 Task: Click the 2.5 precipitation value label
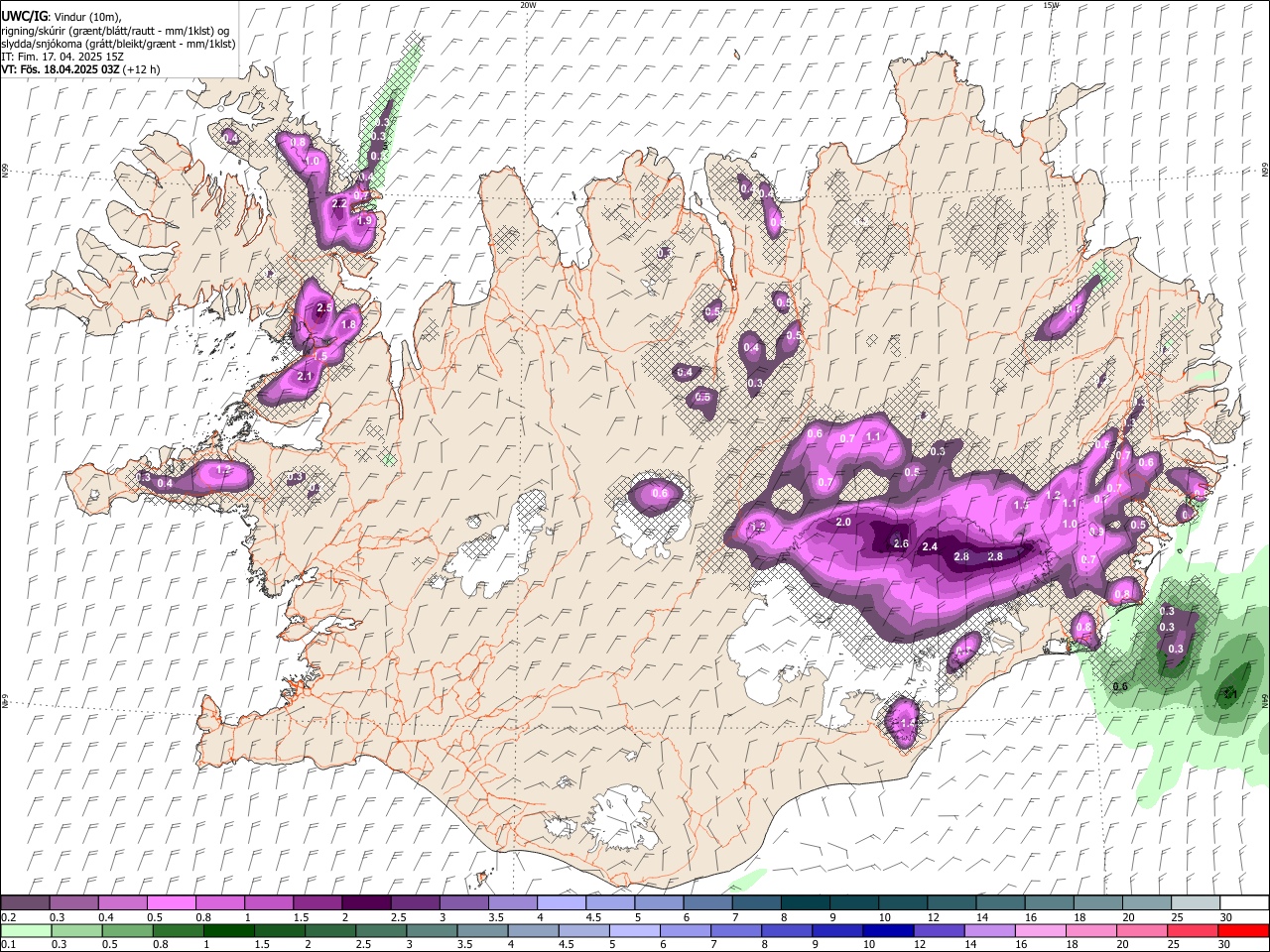(x=324, y=308)
